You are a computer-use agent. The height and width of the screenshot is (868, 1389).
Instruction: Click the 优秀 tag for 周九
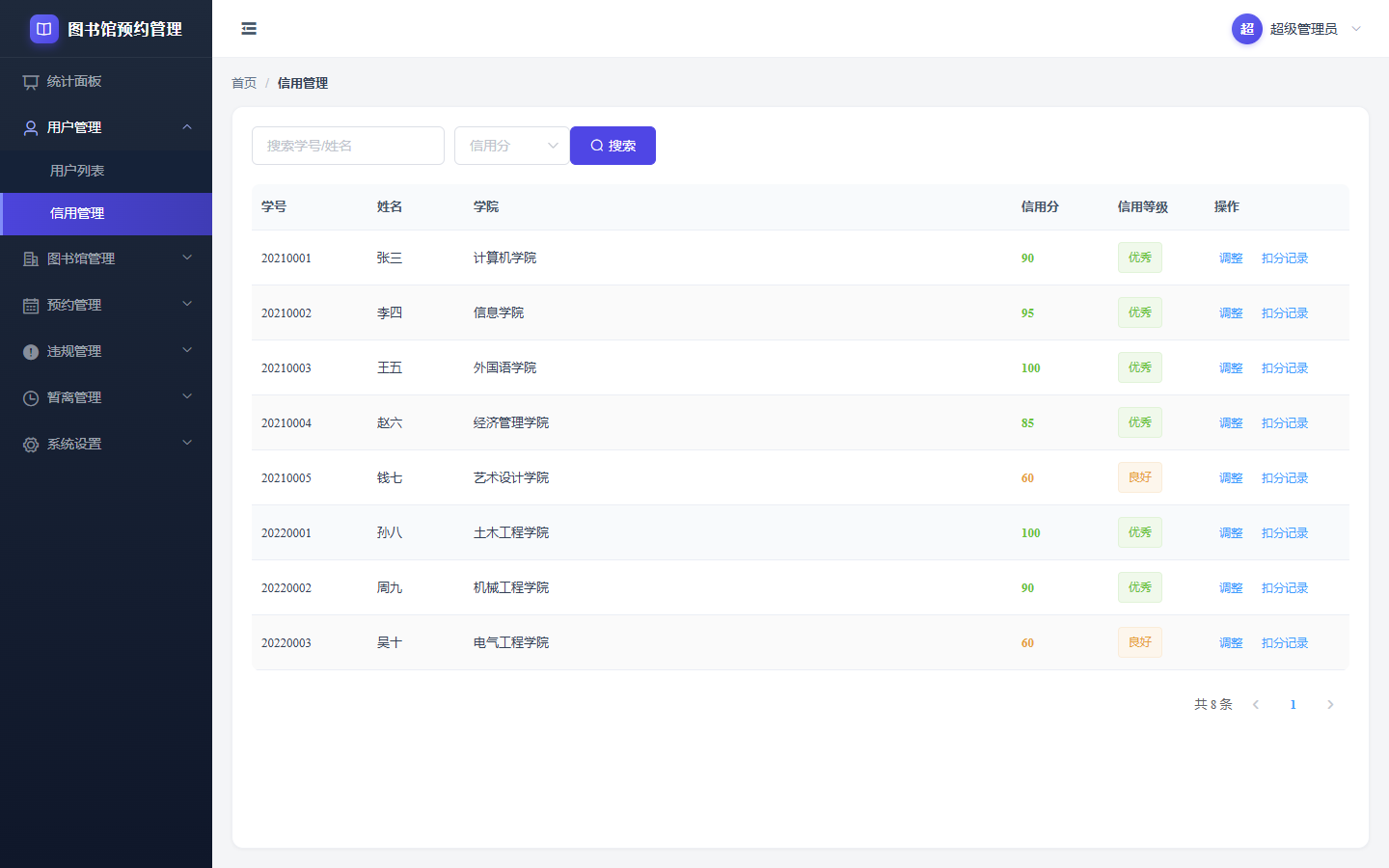pyautogui.click(x=1140, y=587)
